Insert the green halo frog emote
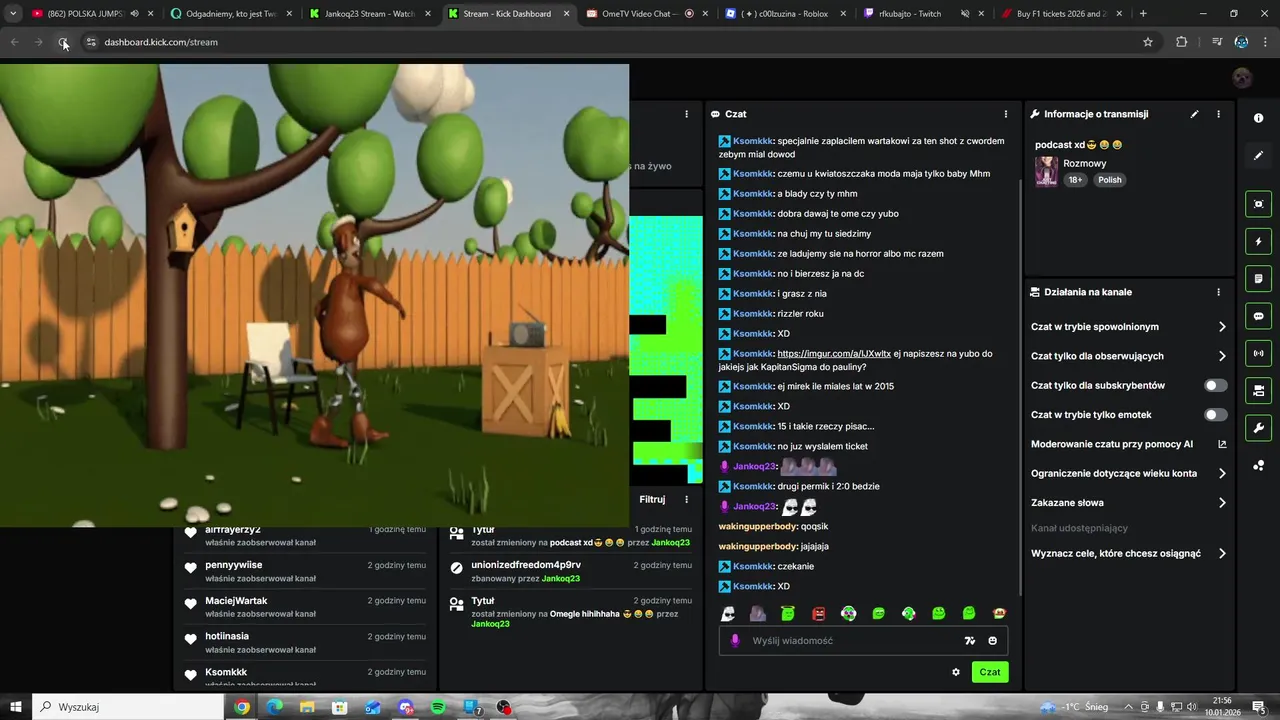1280x720 pixels. pyautogui.click(x=788, y=613)
